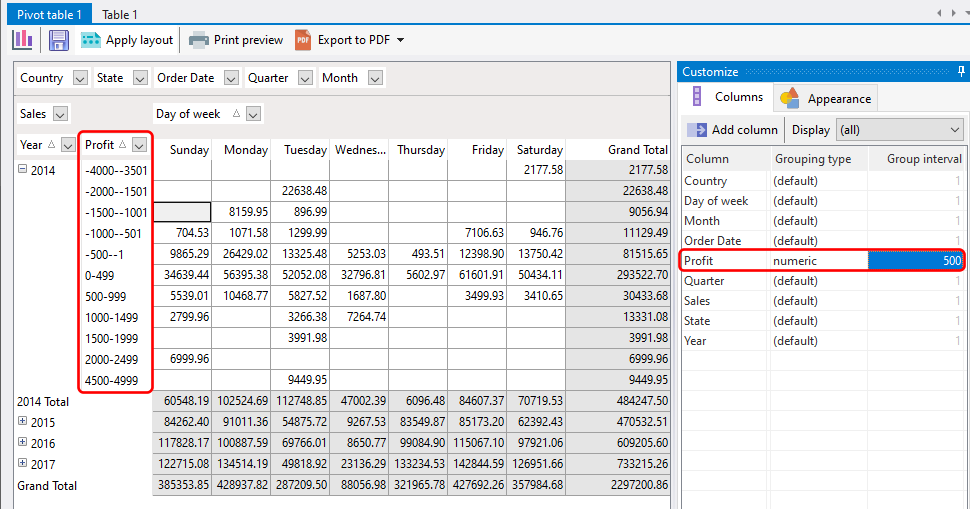Open the Profit field filter dropdown
This screenshot has height=509, width=970.
pos(139,145)
